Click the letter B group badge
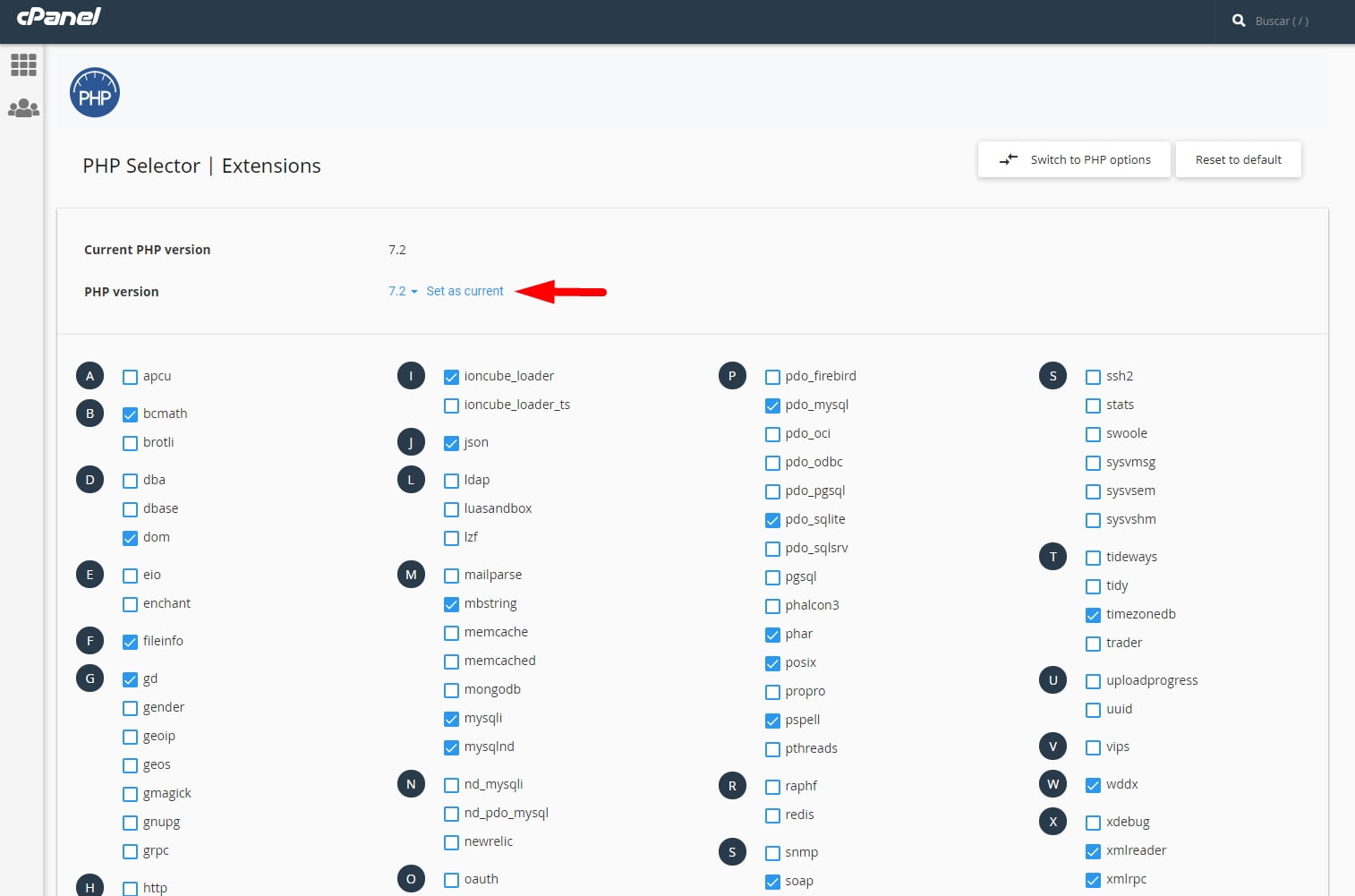Screen dimensions: 1355x896 [x=89, y=414]
